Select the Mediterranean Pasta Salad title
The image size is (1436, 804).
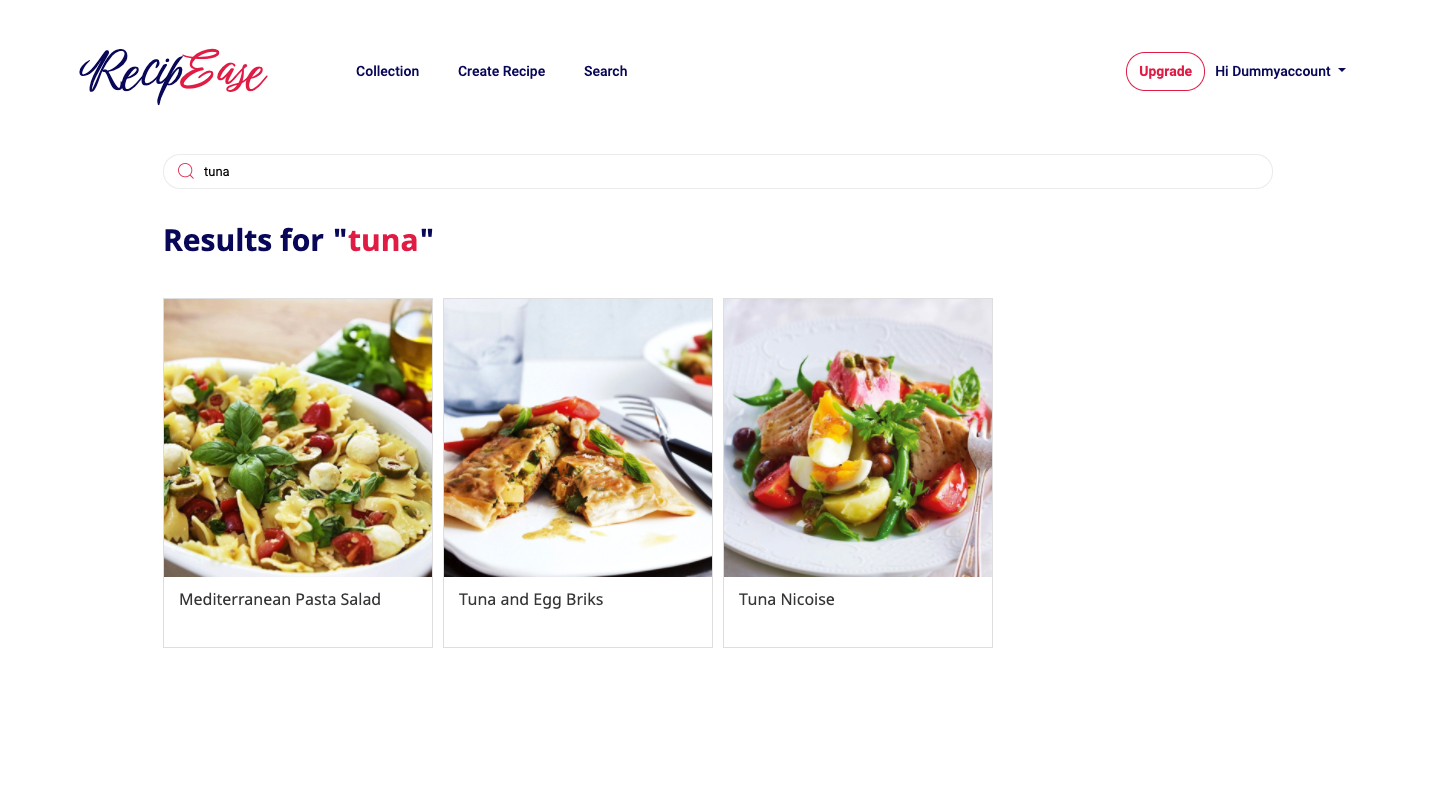click(x=280, y=599)
